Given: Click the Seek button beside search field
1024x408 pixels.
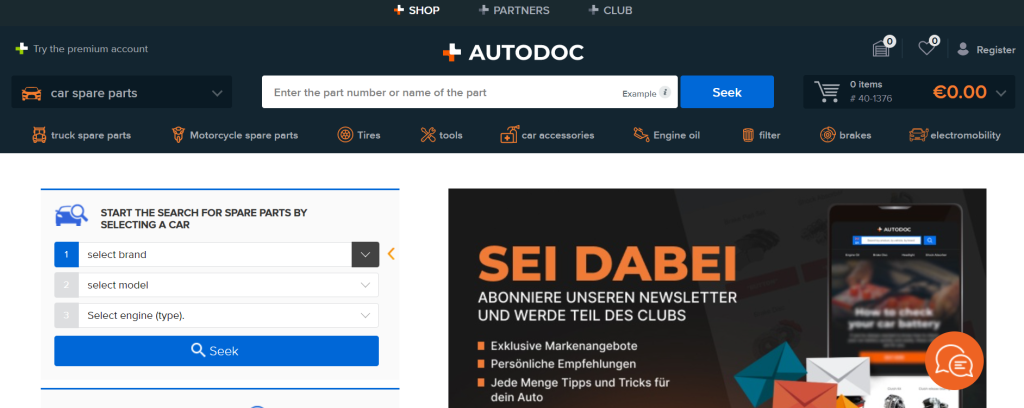Looking at the screenshot, I should [x=727, y=92].
